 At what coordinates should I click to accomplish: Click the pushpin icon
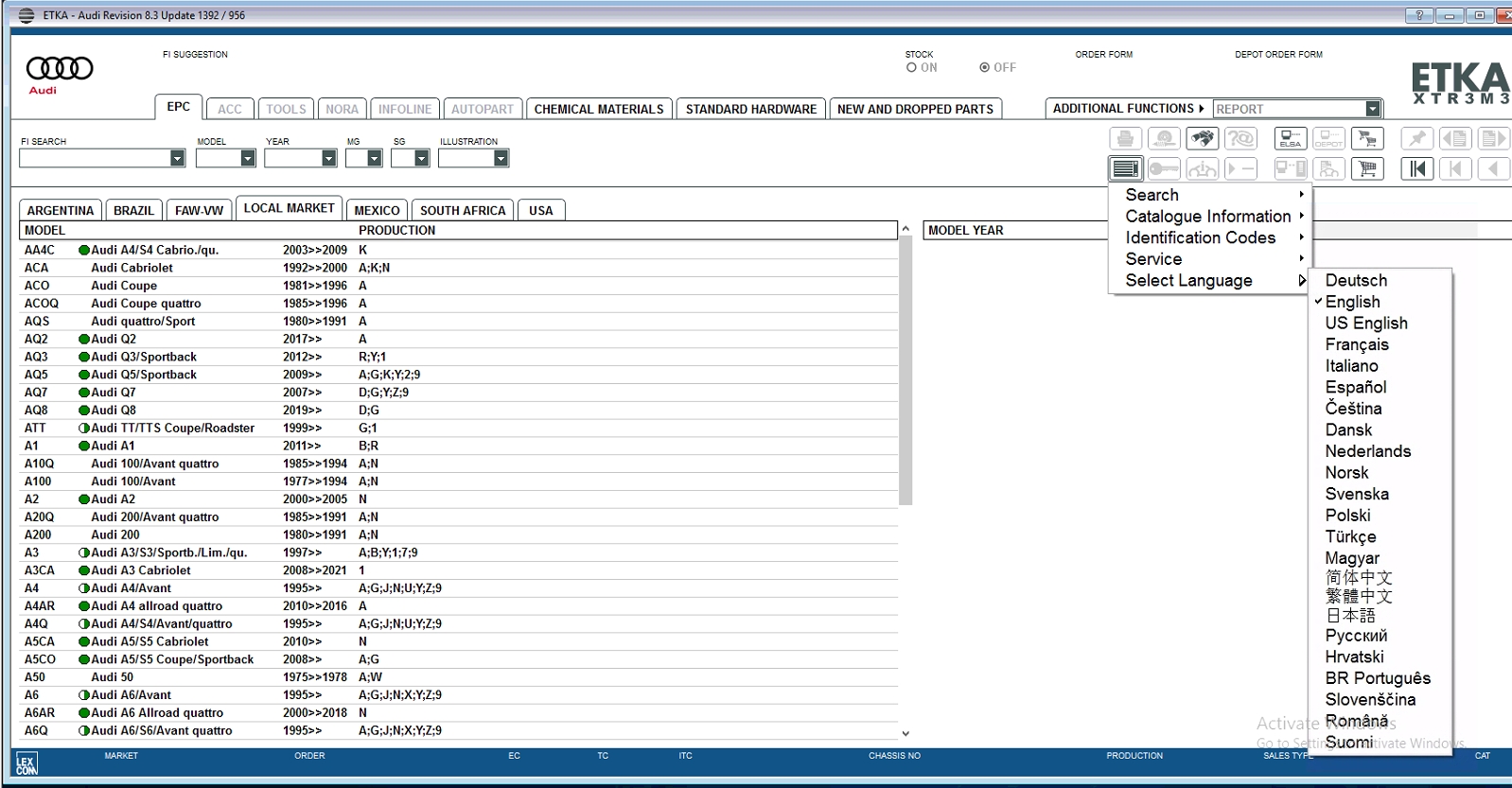click(1417, 139)
